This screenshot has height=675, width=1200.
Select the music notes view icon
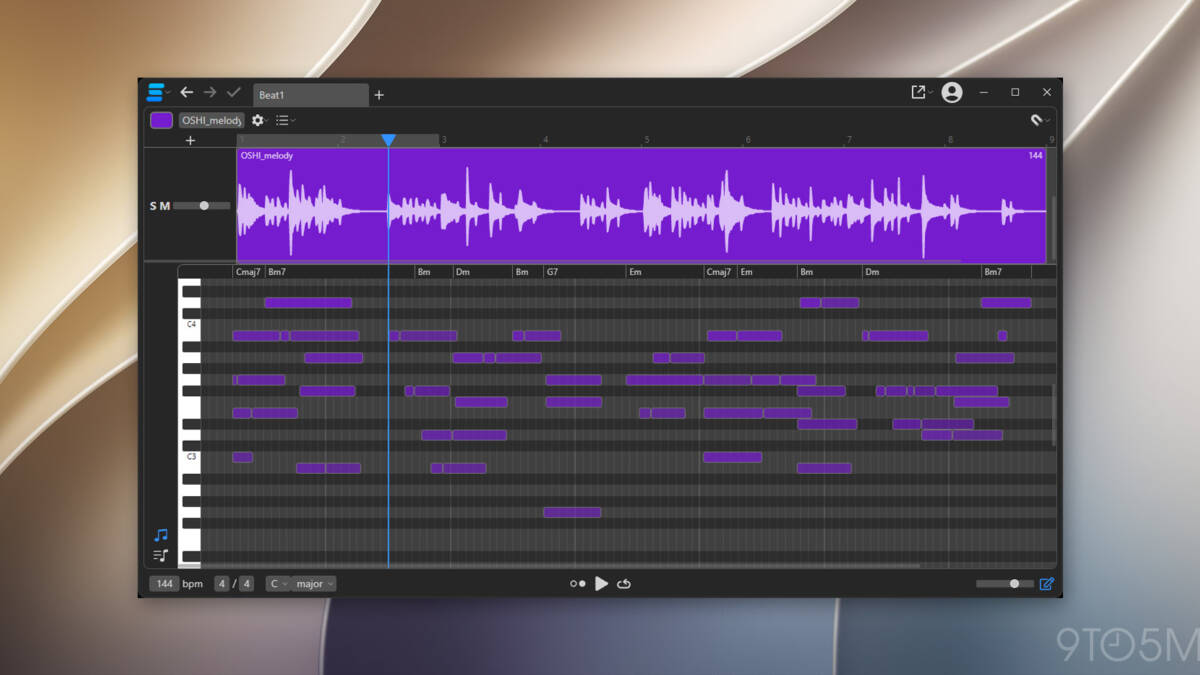click(x=161, y=535)
